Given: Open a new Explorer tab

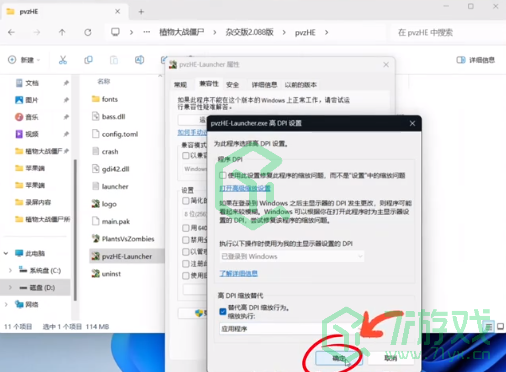Looking at the screenshot, I should (141, 12).
